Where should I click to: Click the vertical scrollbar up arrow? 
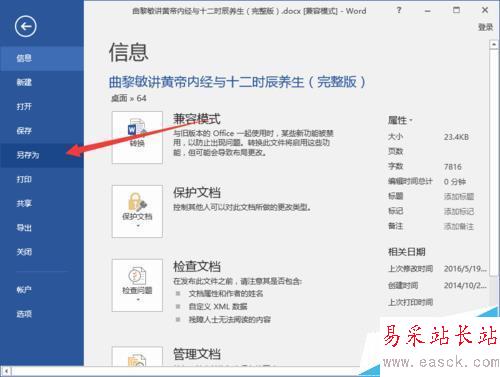(x=494, y=45)
